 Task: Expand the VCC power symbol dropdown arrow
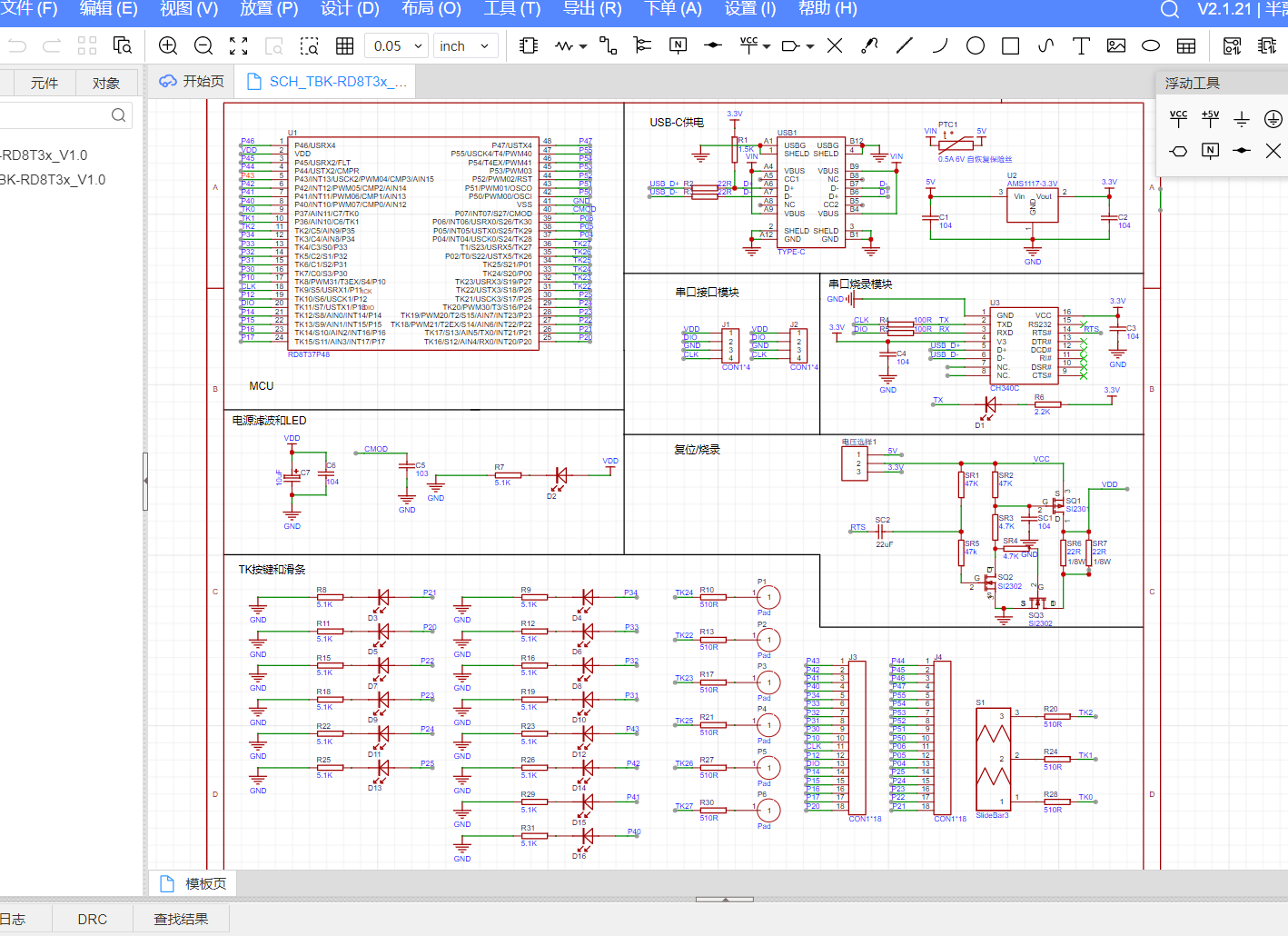[x=768, y=46]
